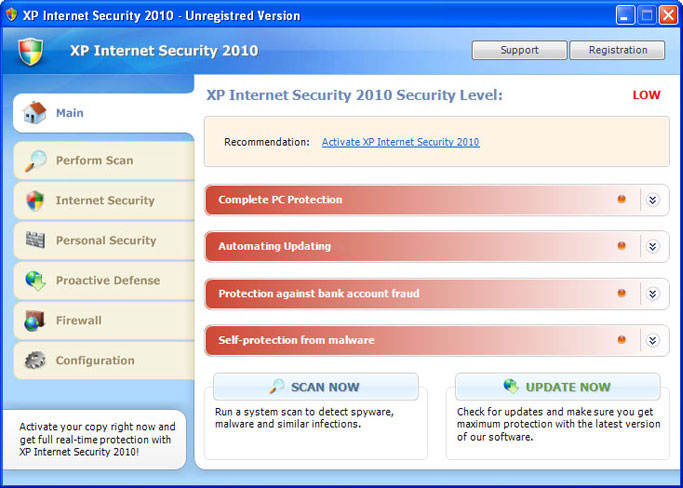Screen dimensions: 683x488
Task: Click the small shield icon in title bar
Action: 11,14
